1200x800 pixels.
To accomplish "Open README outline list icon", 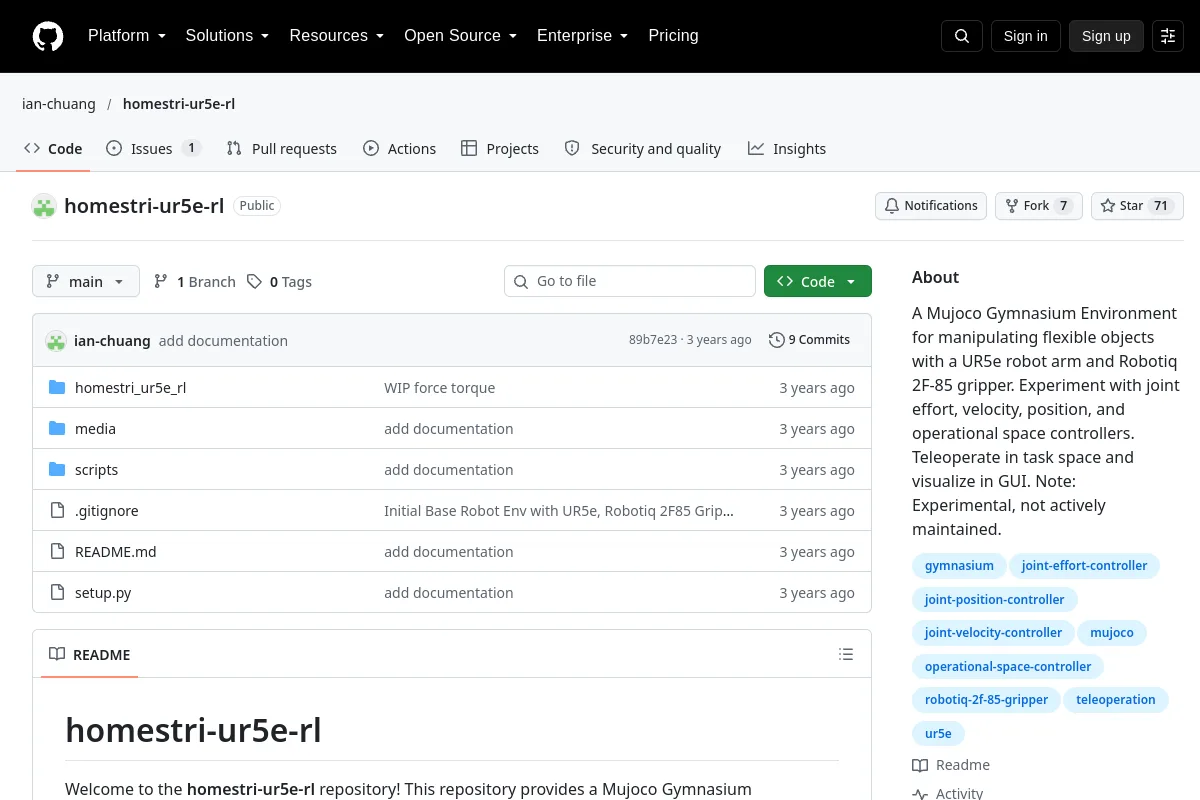I will 846,654.
